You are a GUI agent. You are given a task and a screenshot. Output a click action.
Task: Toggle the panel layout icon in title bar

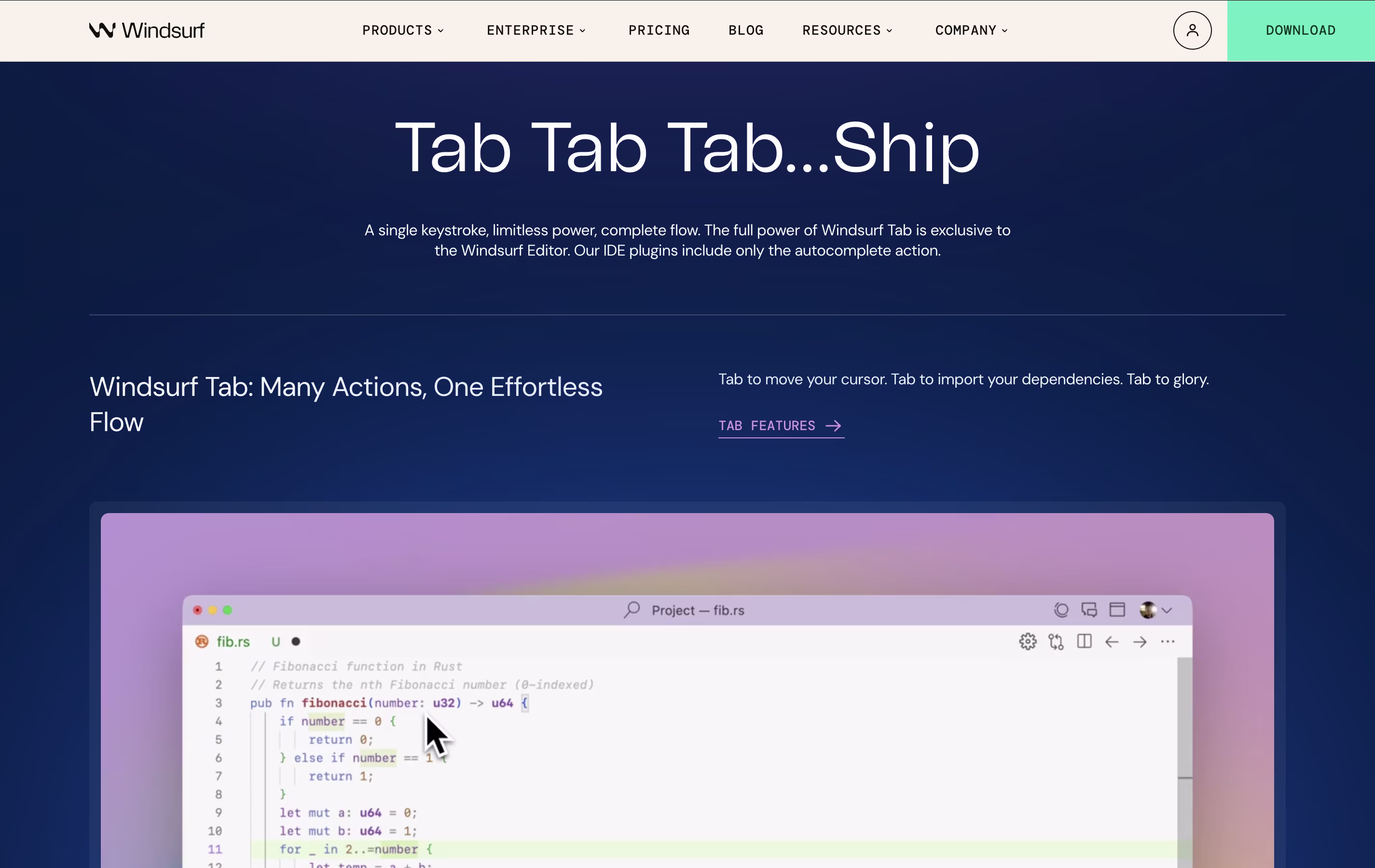pos(1117,610)
